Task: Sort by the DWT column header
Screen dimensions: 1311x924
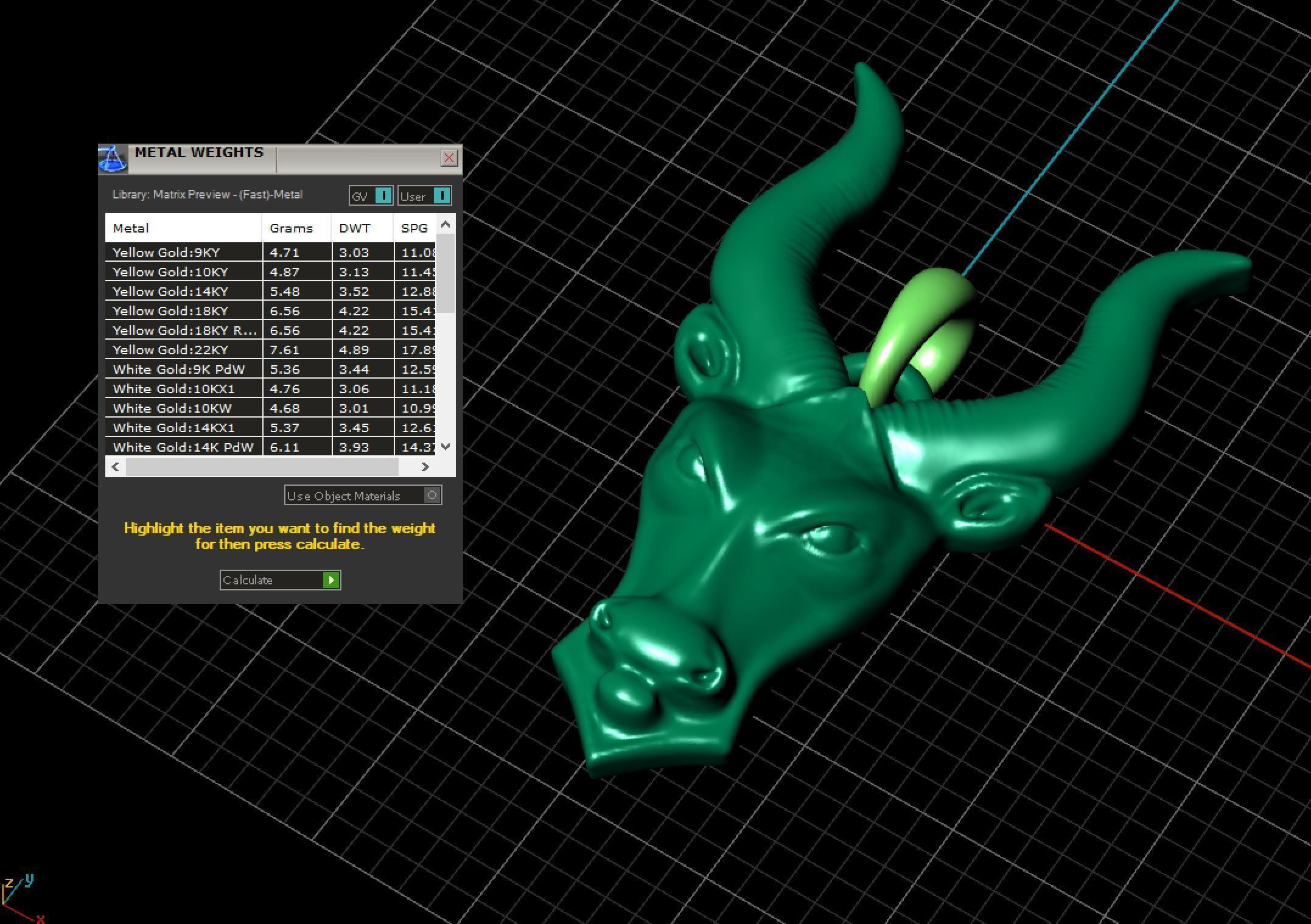Action: [x=363, y=228]
